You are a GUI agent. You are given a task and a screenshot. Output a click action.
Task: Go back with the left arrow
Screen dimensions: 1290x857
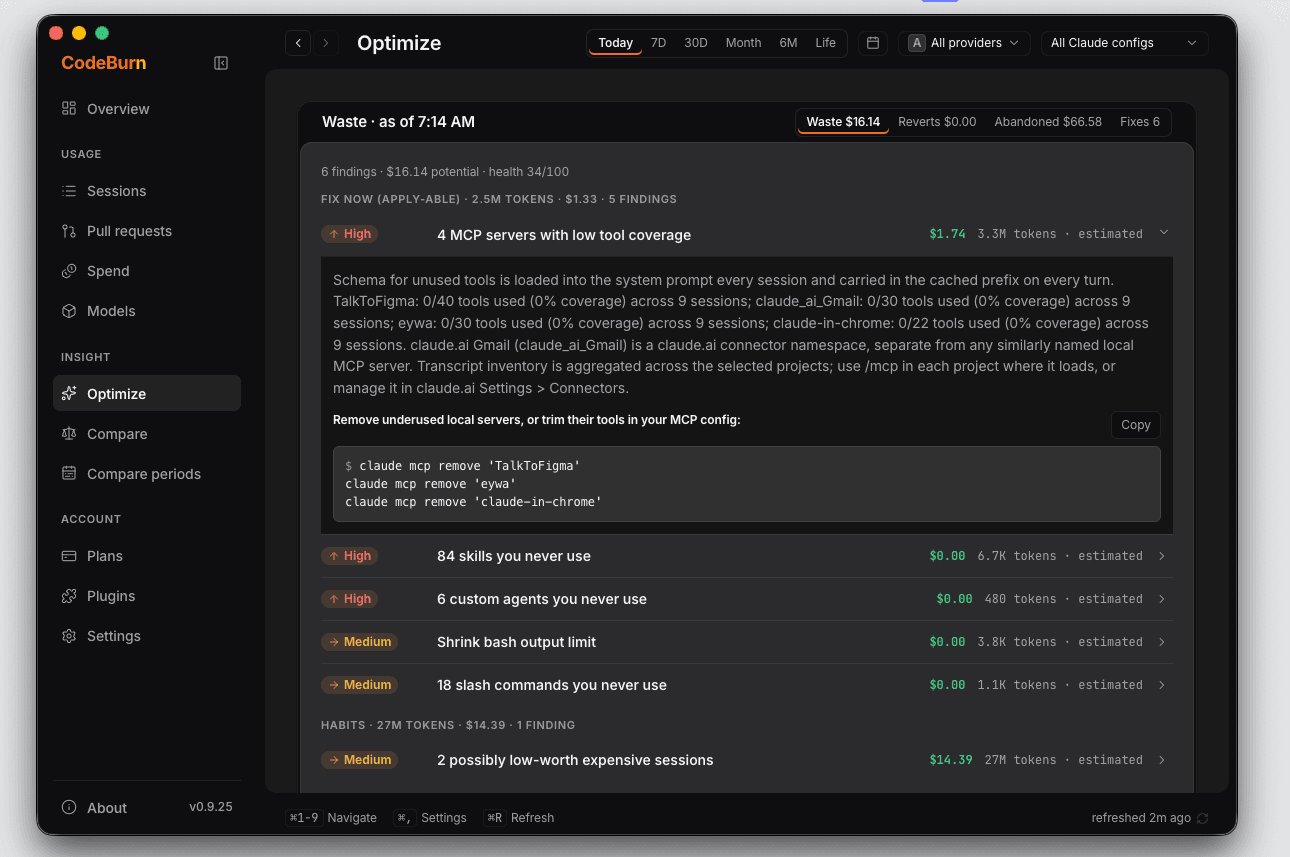(x=298, y=43)
